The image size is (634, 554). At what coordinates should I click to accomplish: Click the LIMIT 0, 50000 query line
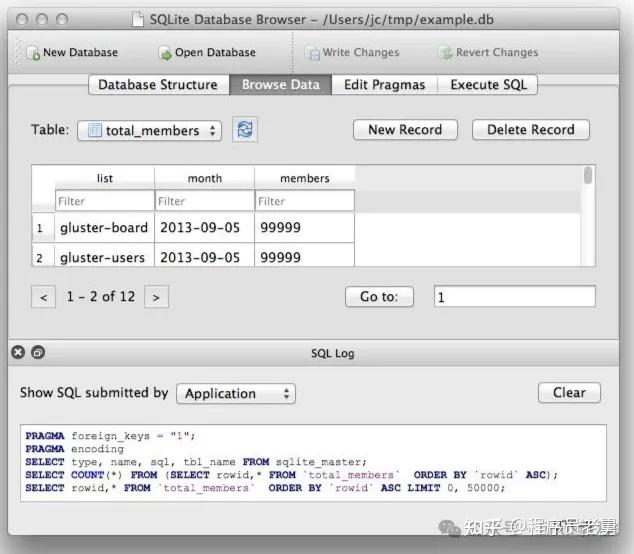[x=265, y=488]
